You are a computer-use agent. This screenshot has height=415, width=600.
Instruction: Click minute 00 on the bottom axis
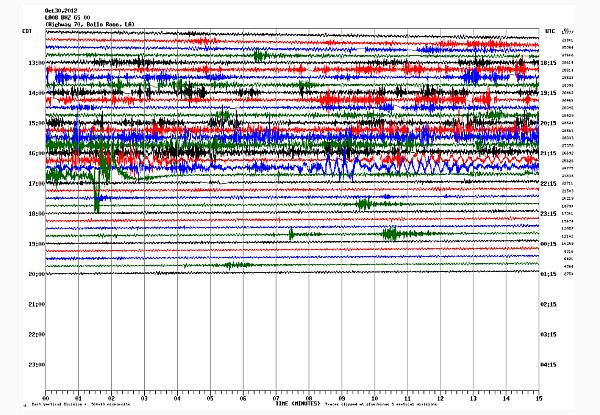(47, 398)
